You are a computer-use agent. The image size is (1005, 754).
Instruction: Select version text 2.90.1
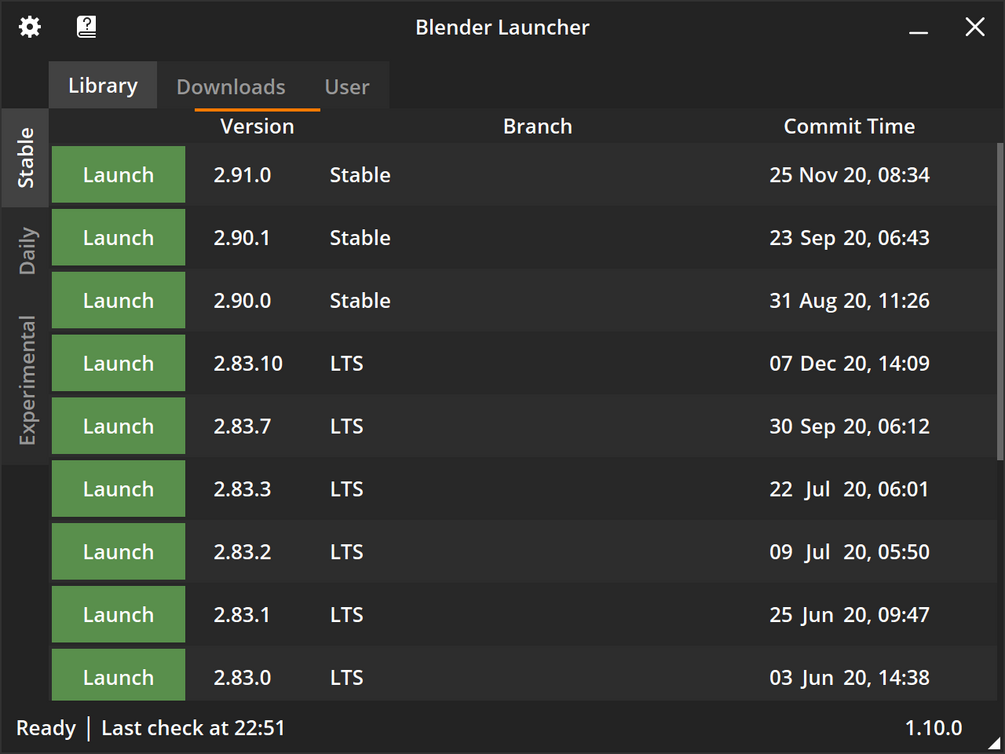(242, 238)
